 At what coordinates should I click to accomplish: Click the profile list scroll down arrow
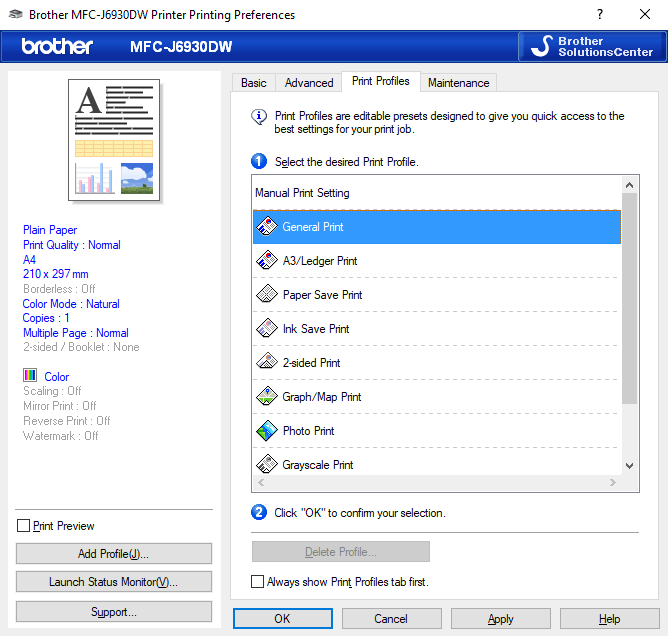point(629,466)
